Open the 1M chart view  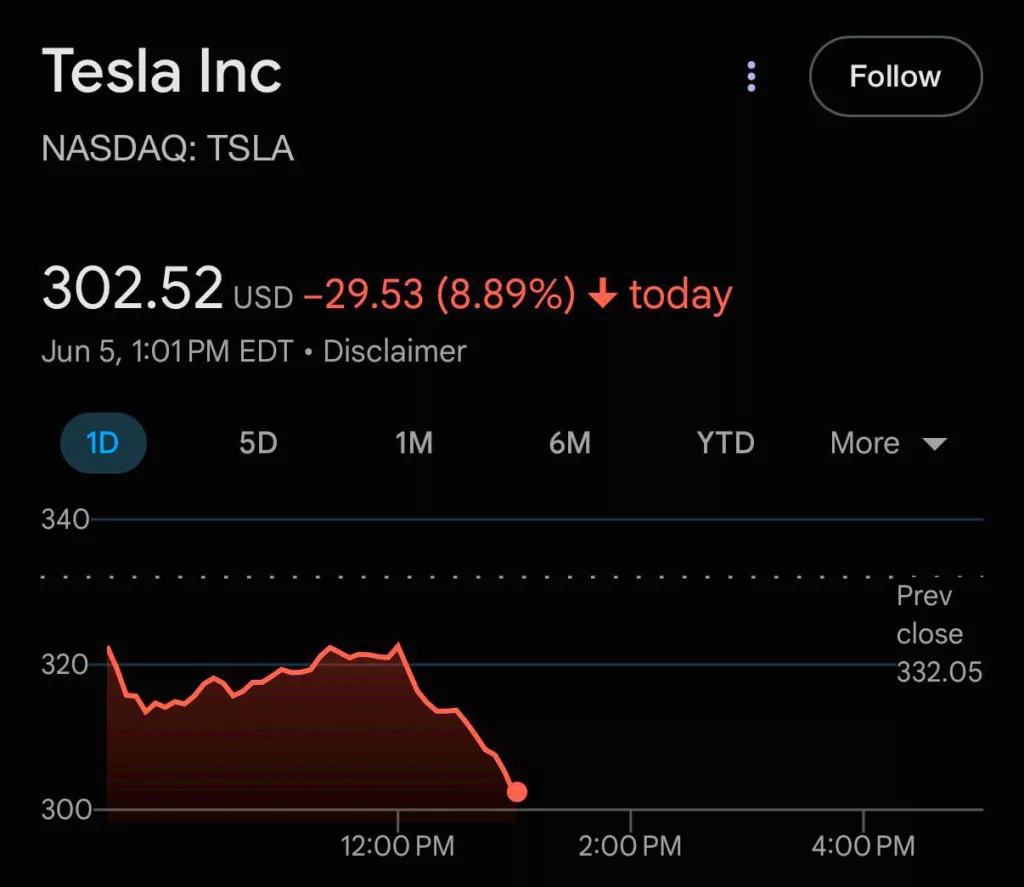click(413, 443)
